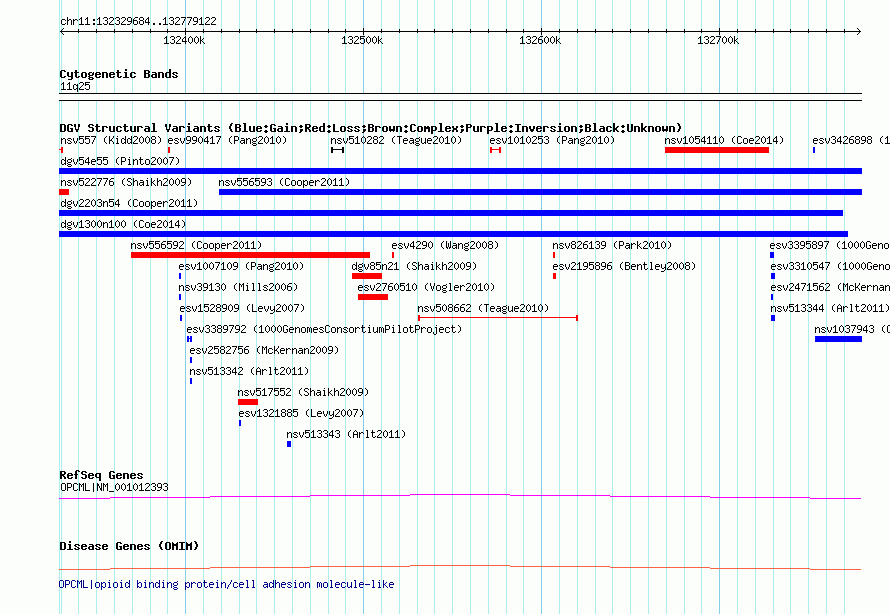Open the esv2195896 (Bentley2008) label
Viewport: 890px width, 614px height.
(x=624, y=266)
